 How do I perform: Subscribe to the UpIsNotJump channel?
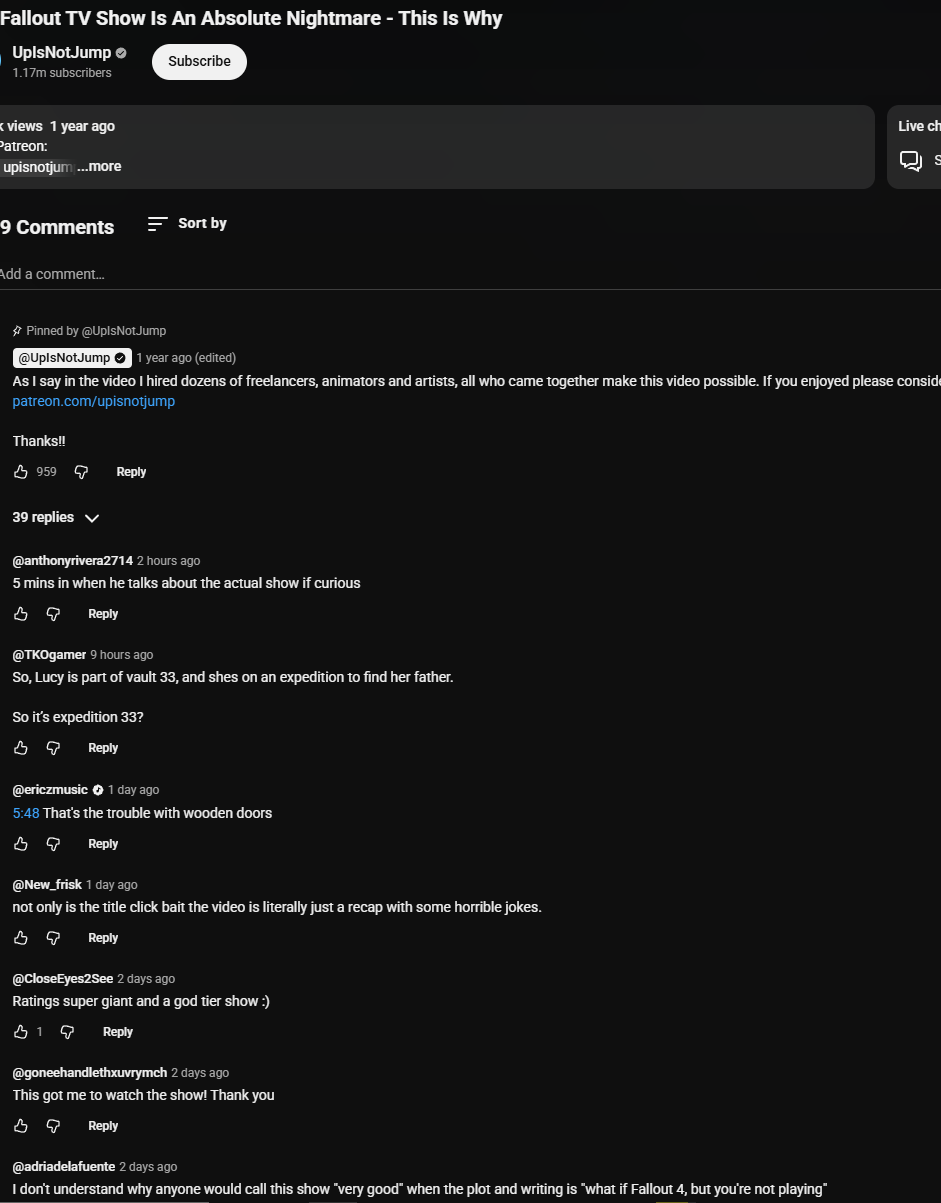199,61
